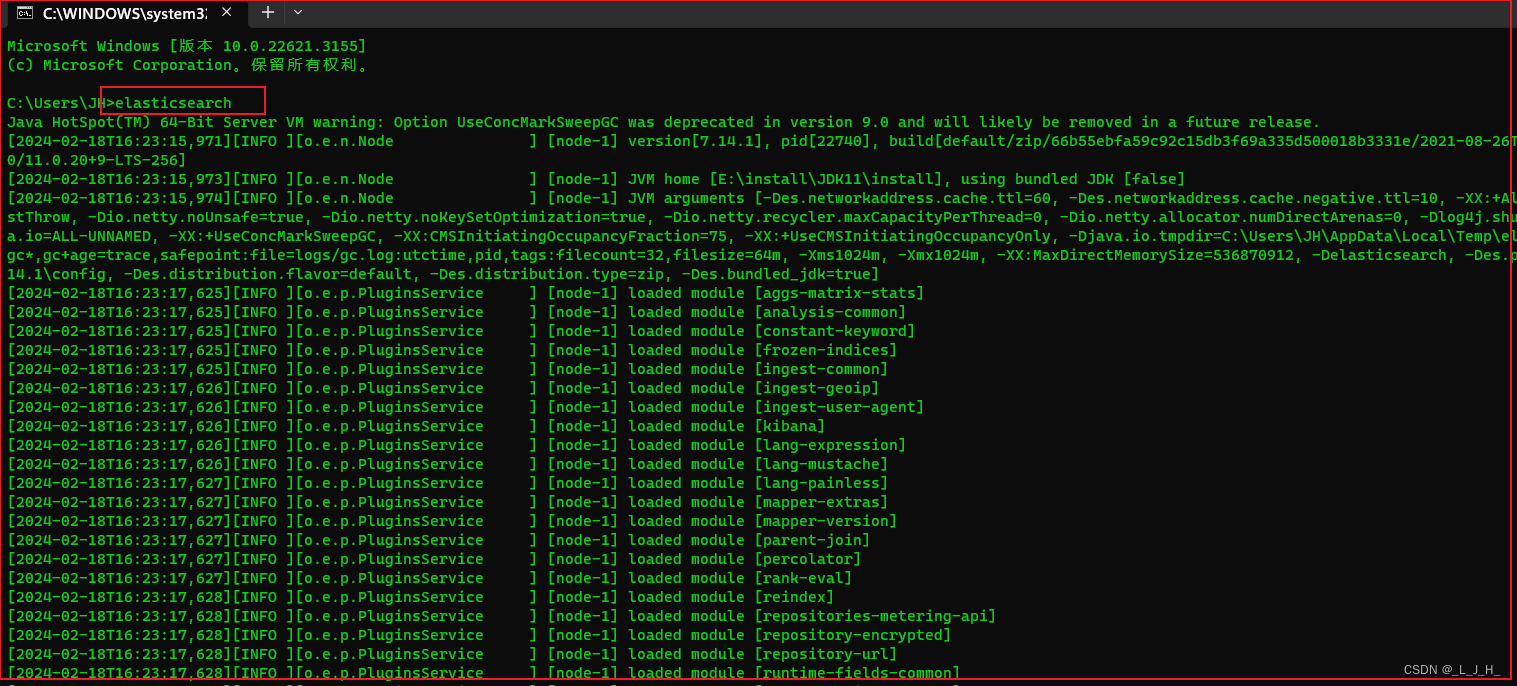Click the loaded module [mapper-extras] line
The width and height of the screenshot is (1517, 686).
point(447,502)
